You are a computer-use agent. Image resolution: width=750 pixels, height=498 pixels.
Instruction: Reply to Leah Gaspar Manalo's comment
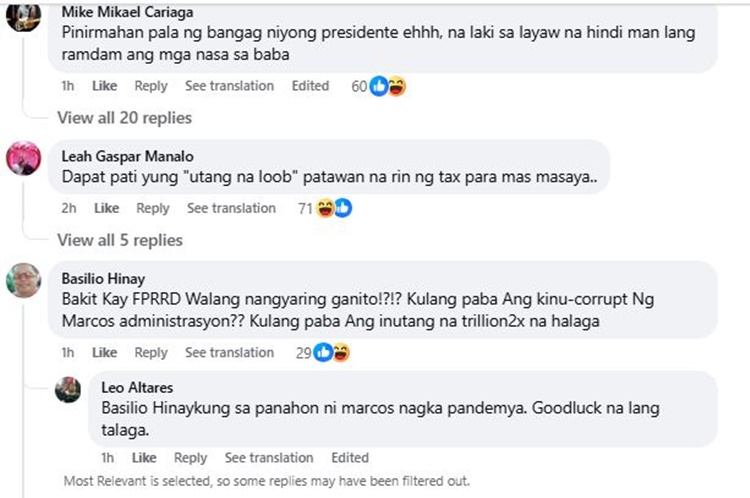153,208
